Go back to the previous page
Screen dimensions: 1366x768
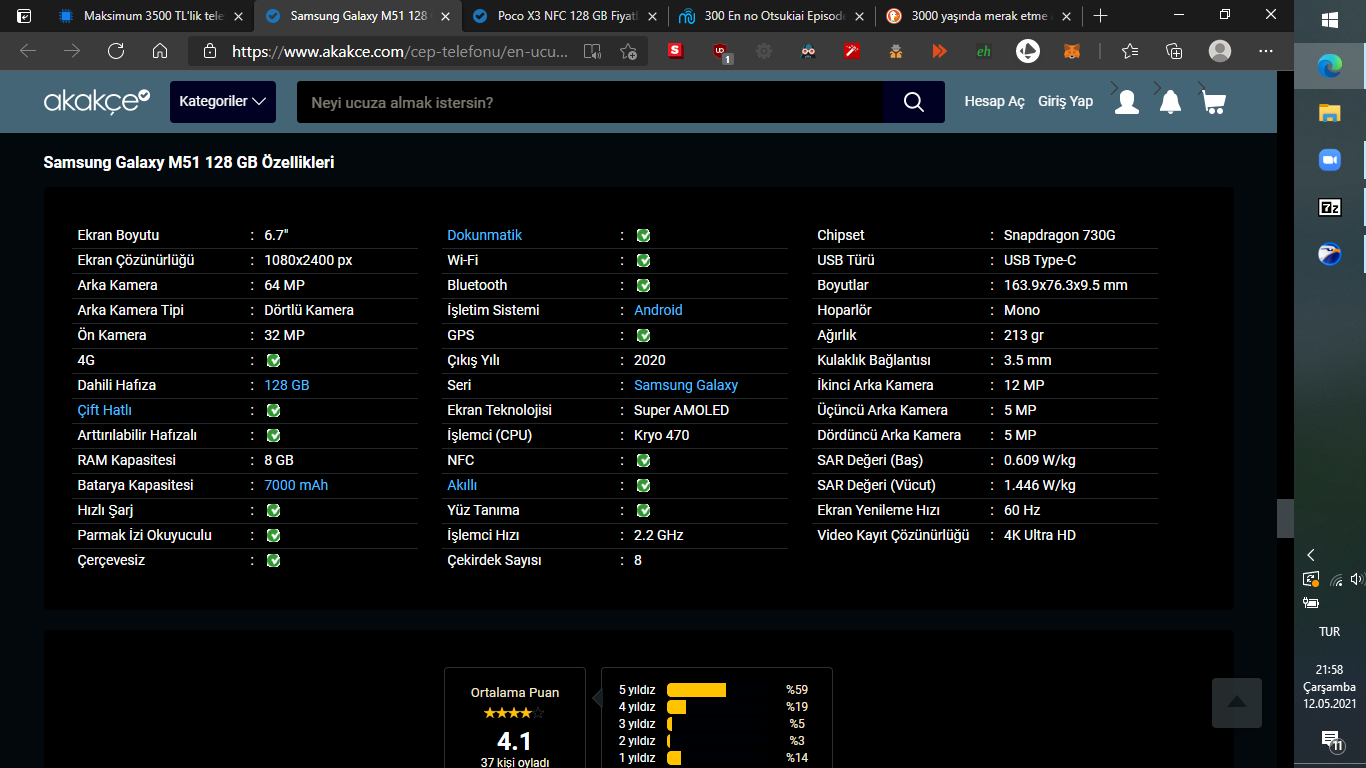28,51
